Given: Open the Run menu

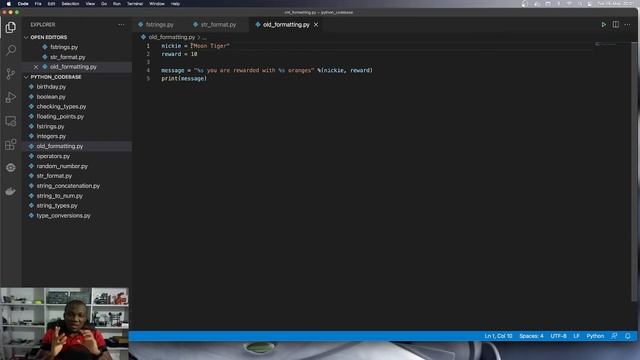Looking at the screenshot, I should (x=117, y=4).
